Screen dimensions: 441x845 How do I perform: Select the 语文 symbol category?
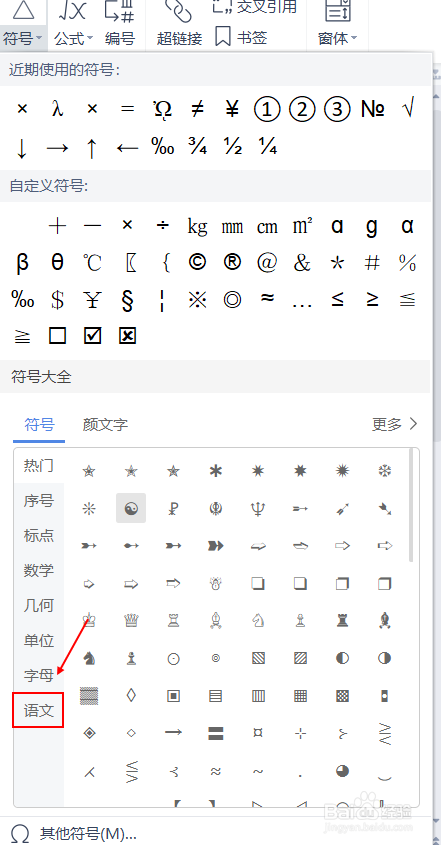[x=38, y=710]
